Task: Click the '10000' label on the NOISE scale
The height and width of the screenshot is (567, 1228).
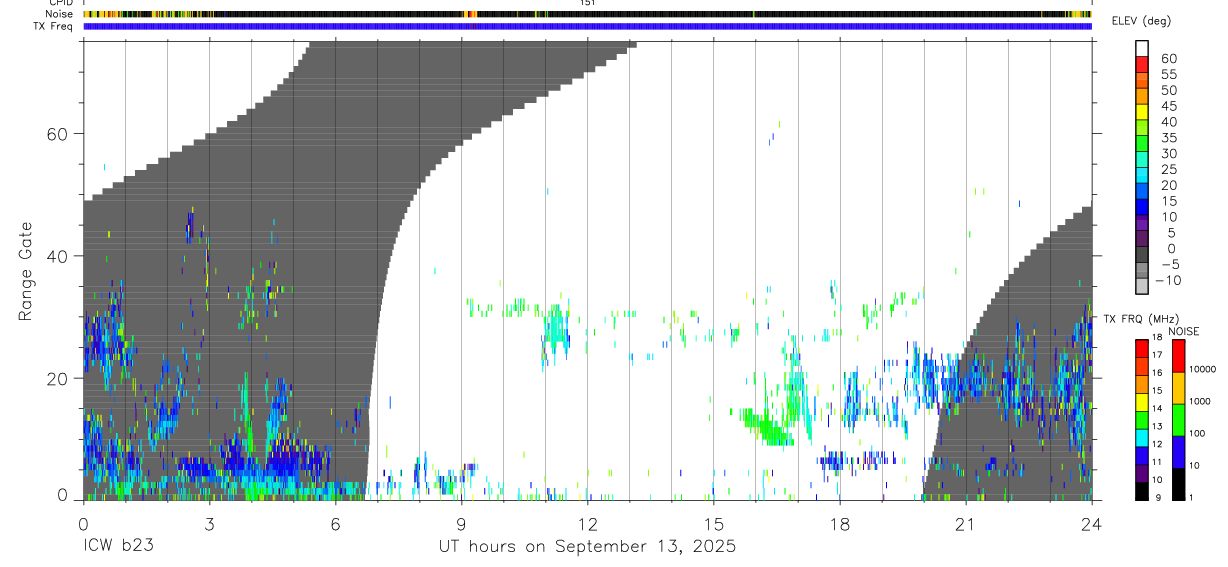Action: point(1204,369)
